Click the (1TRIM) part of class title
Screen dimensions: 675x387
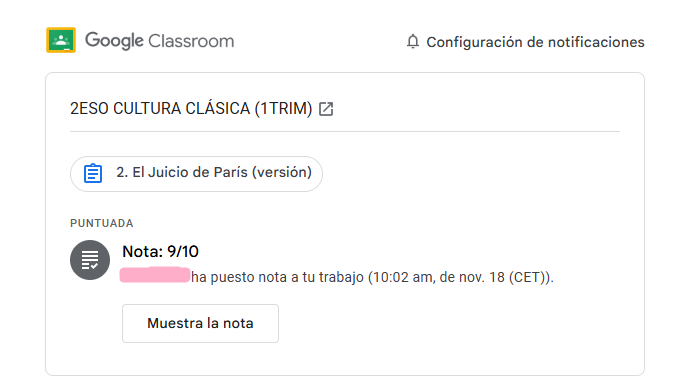click(283, 108)
